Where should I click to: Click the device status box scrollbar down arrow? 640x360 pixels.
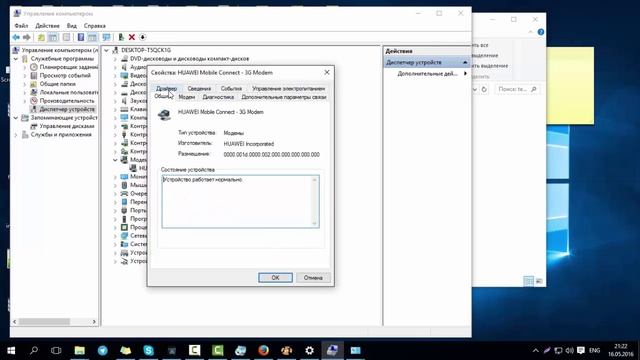pyautogui.click(x=315, y=223)
